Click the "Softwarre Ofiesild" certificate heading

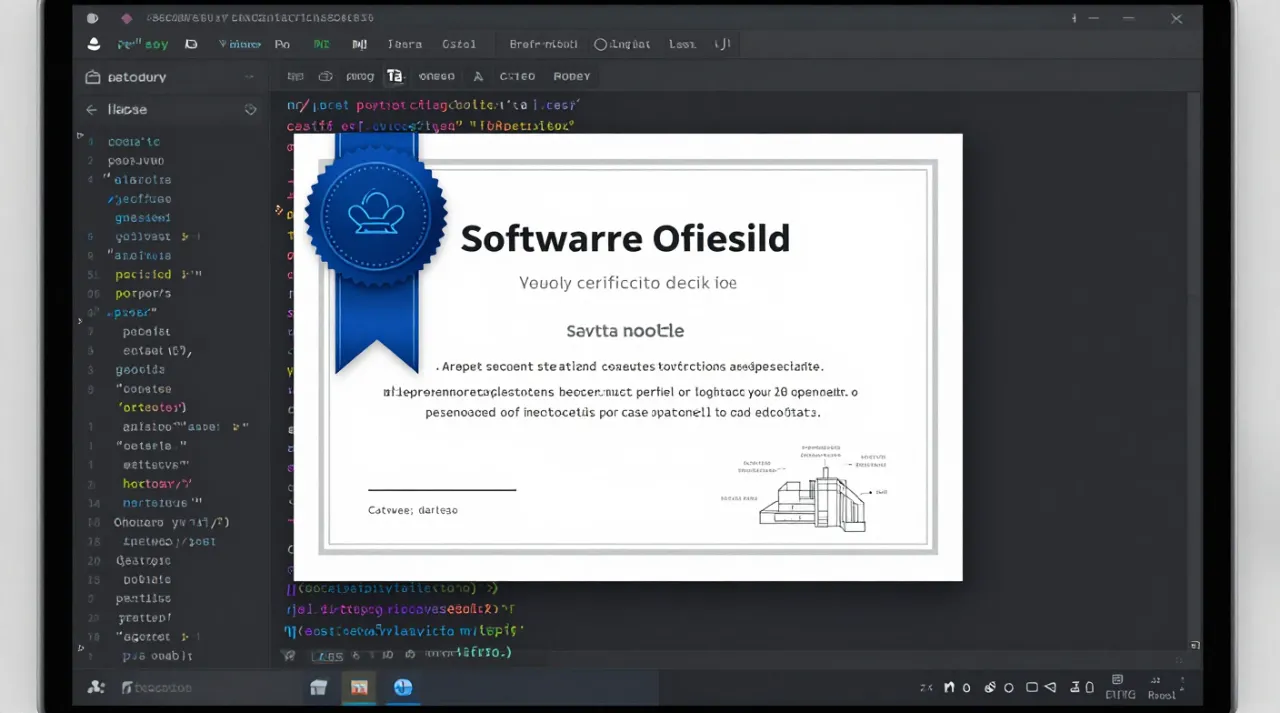(625, 238)
